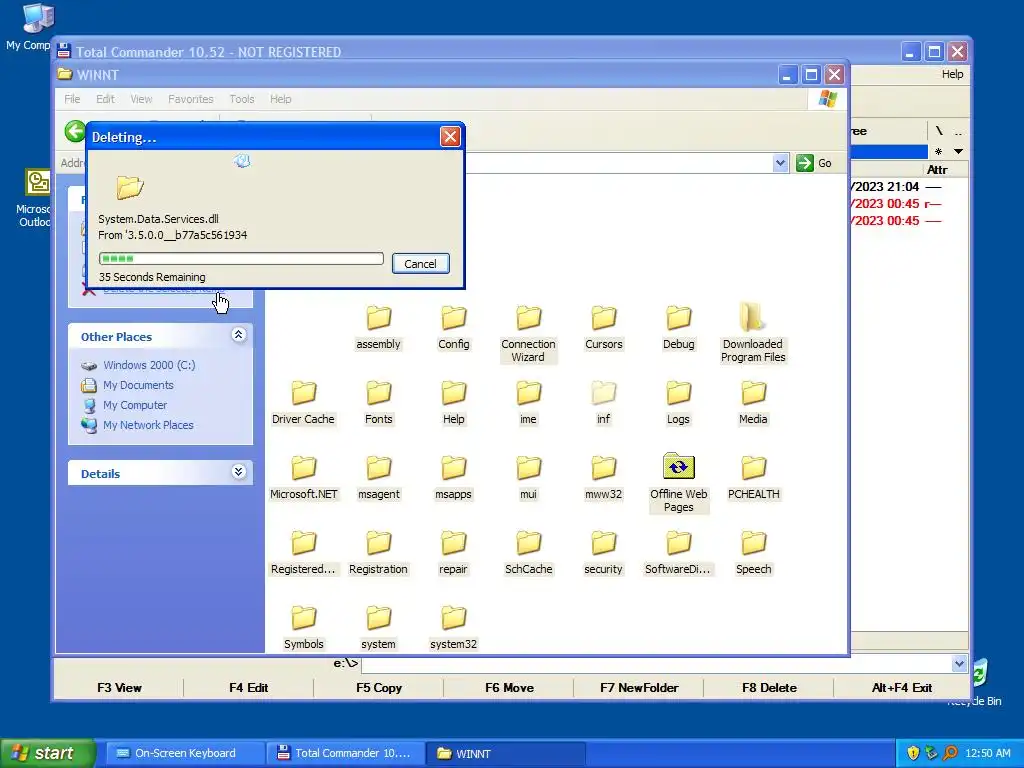The image size is (1024, 768).
Task: Open My Computer link in Other Places
Action: (x=135, y=405)
